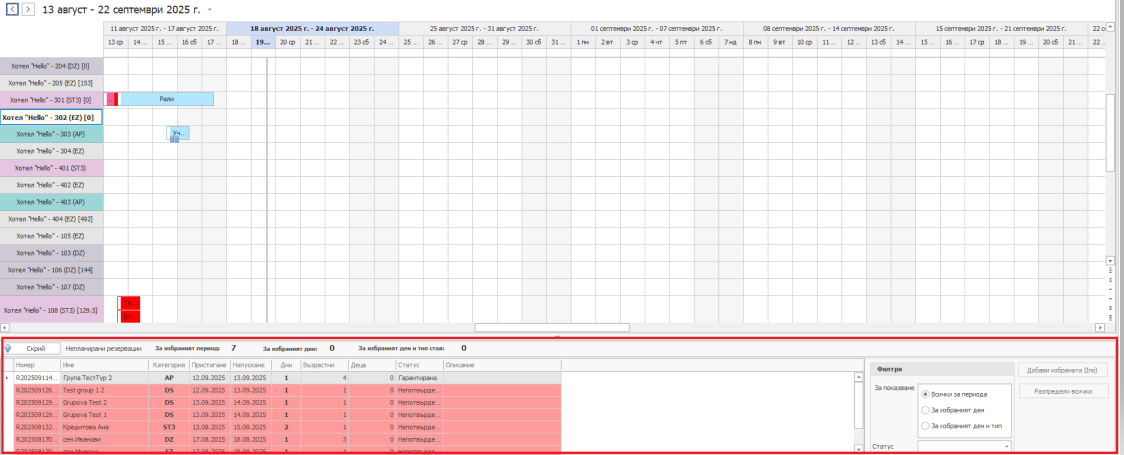Image resolution: width=1124 pixels, height=455 pixels.
Task: Go to next period with right arrow
Action: pyautogui.click(x=28, y=9)
